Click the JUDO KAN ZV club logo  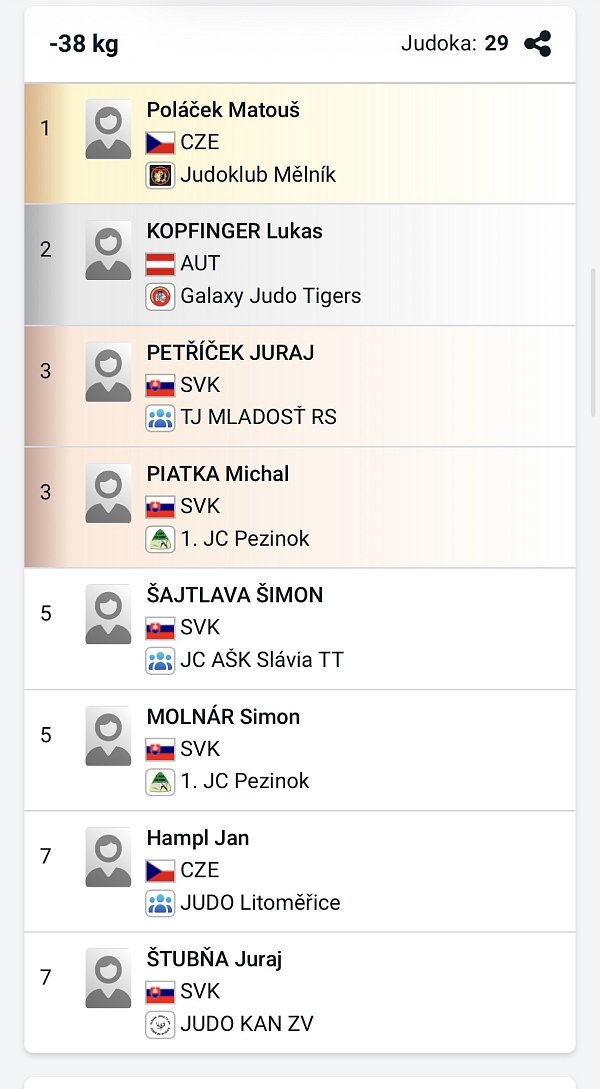tap(160, 1024)
